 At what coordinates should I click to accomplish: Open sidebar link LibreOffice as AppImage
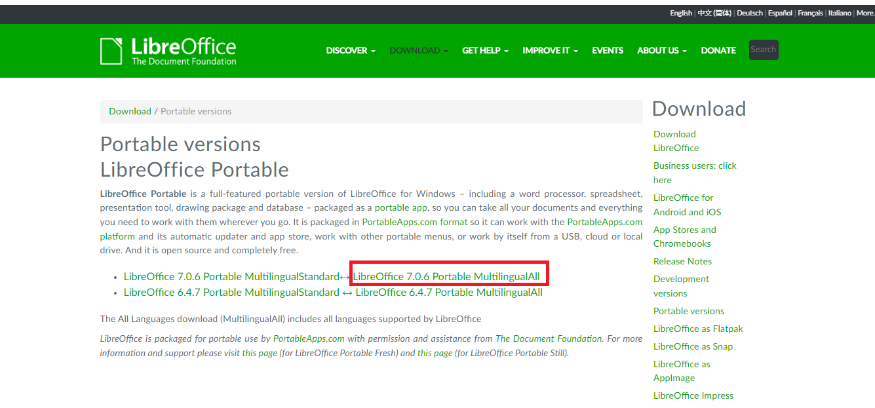tap(681, 371)
